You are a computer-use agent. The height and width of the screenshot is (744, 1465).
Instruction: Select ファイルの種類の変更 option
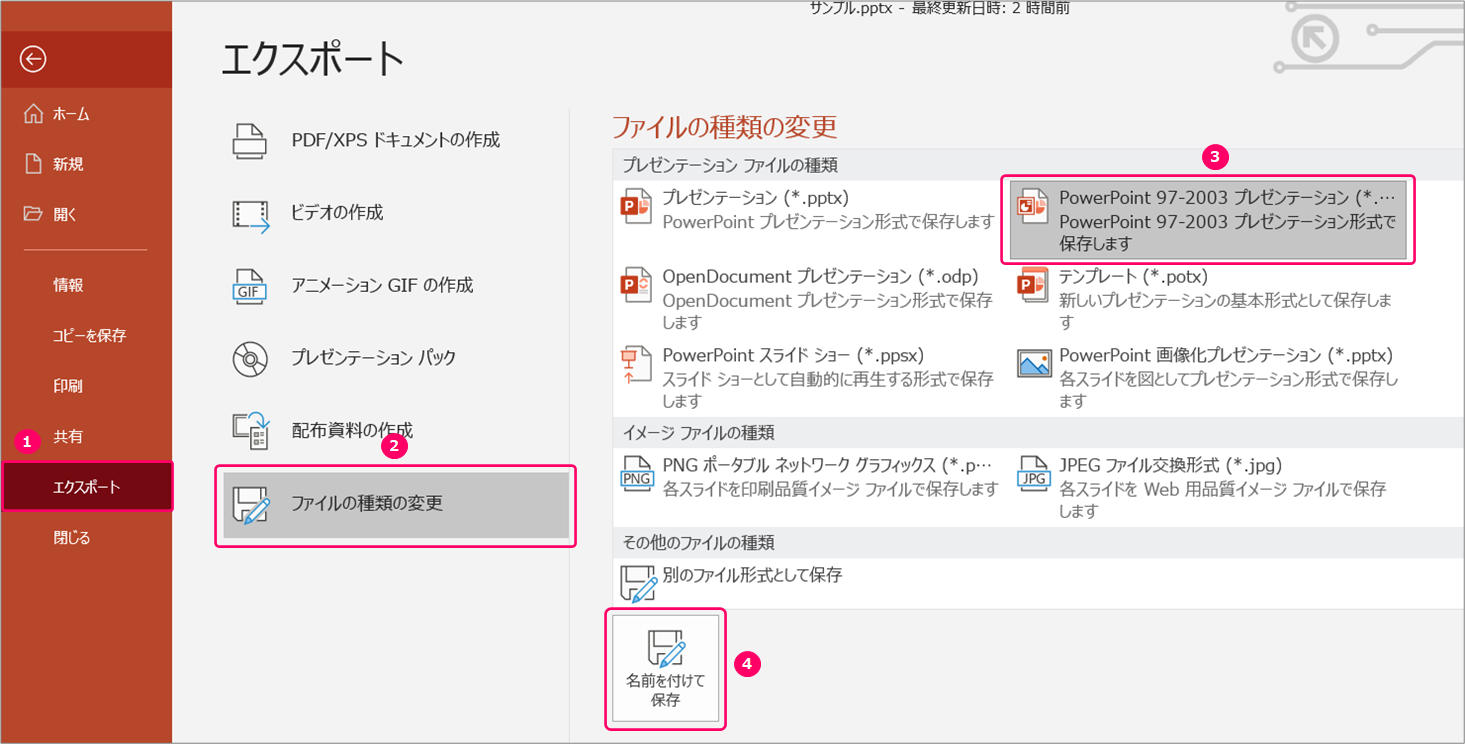396,504
